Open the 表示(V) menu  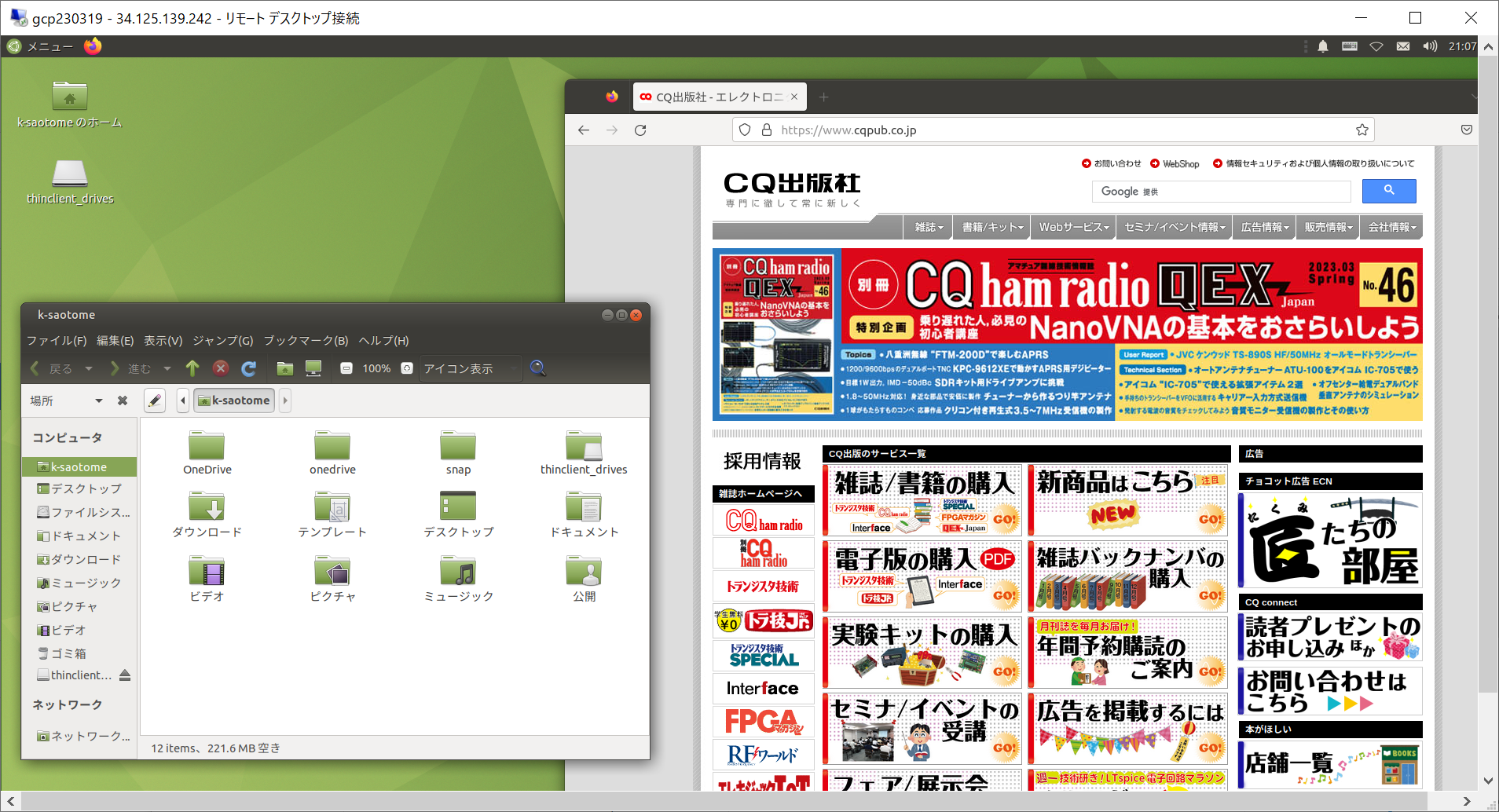[163, 340]
